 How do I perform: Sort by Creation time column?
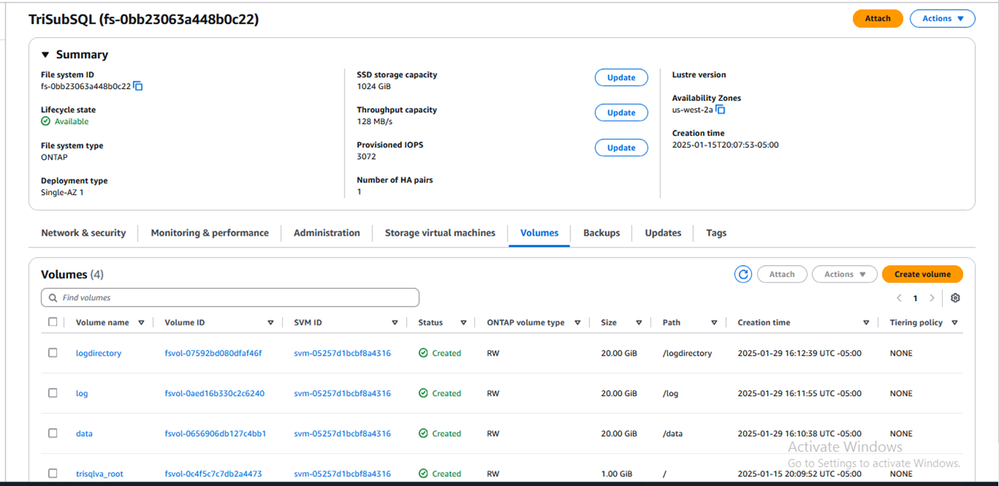pyautogui.click(x=865, y=323)
